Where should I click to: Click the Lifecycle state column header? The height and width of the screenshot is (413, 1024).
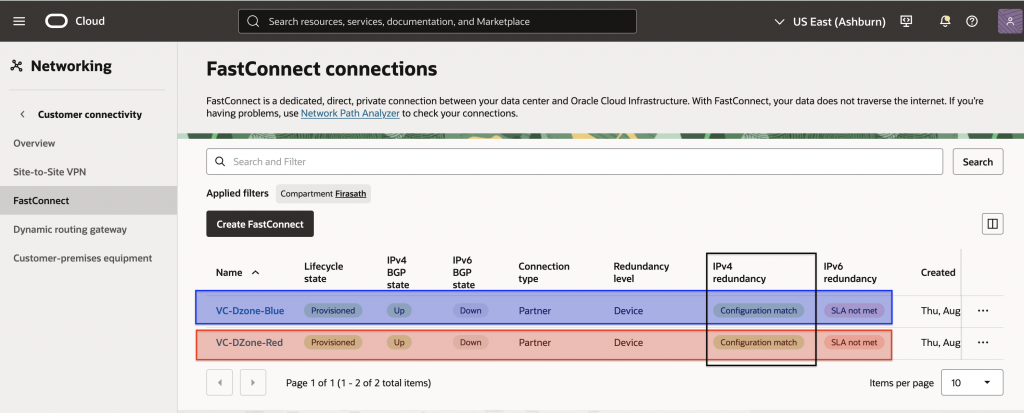pos(323,273)
